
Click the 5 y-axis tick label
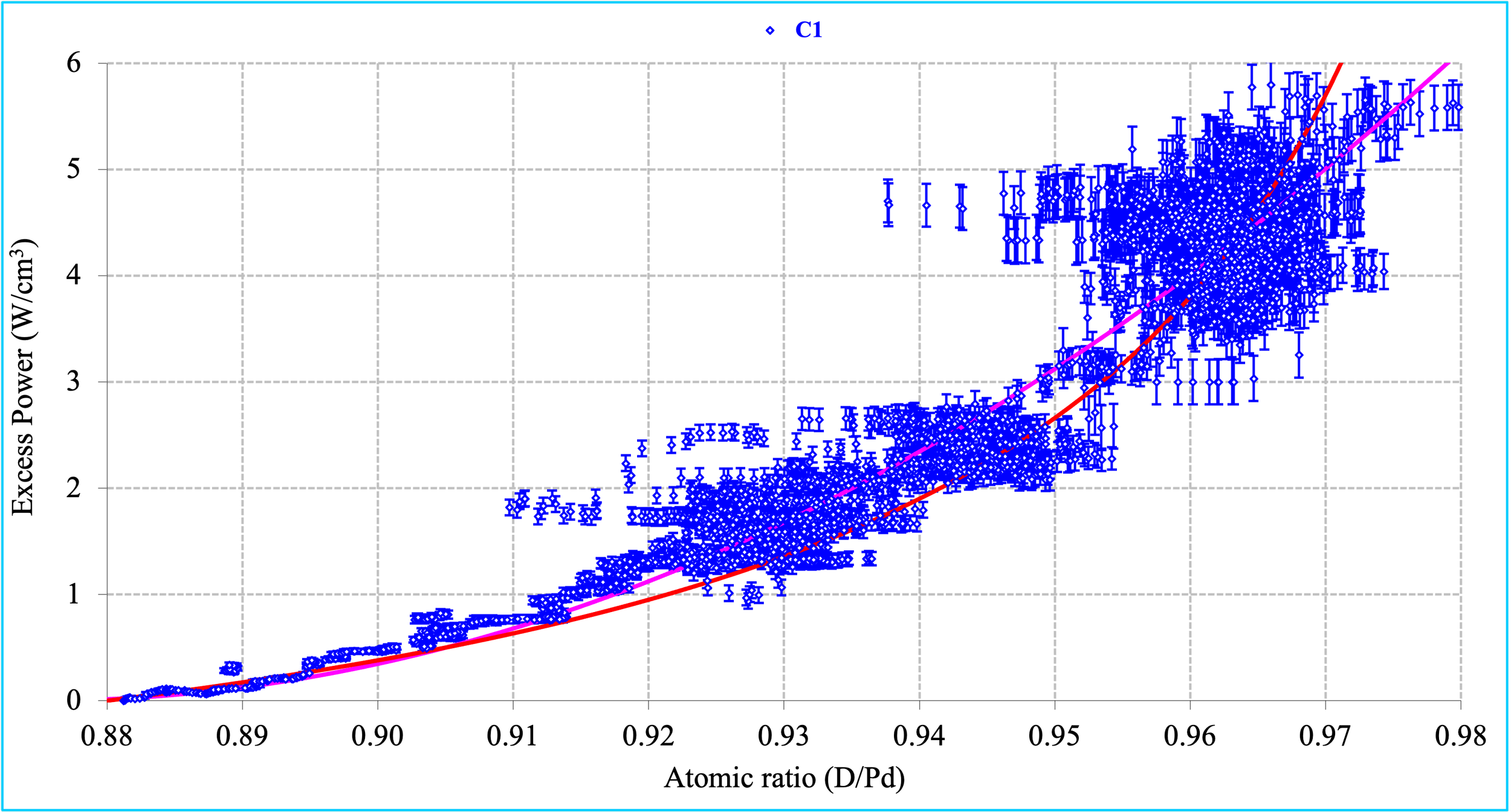pos(74,169)
